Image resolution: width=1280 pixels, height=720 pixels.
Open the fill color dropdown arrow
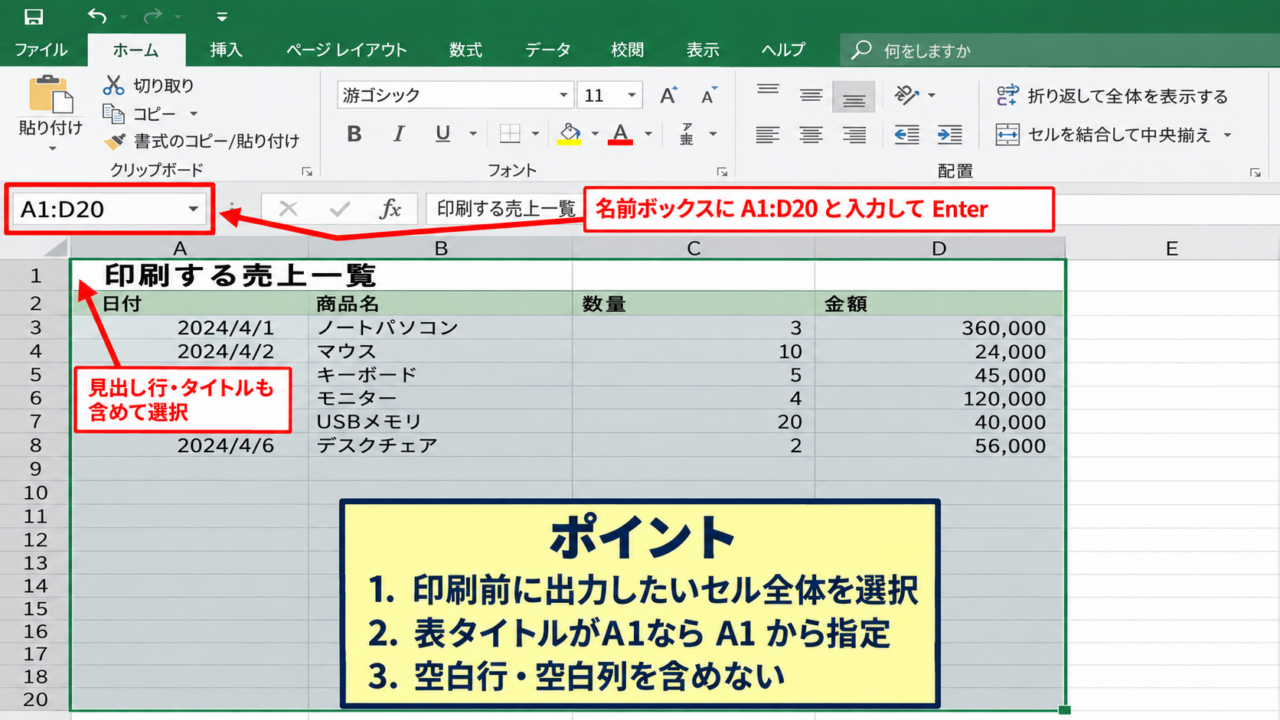point(595,134)
